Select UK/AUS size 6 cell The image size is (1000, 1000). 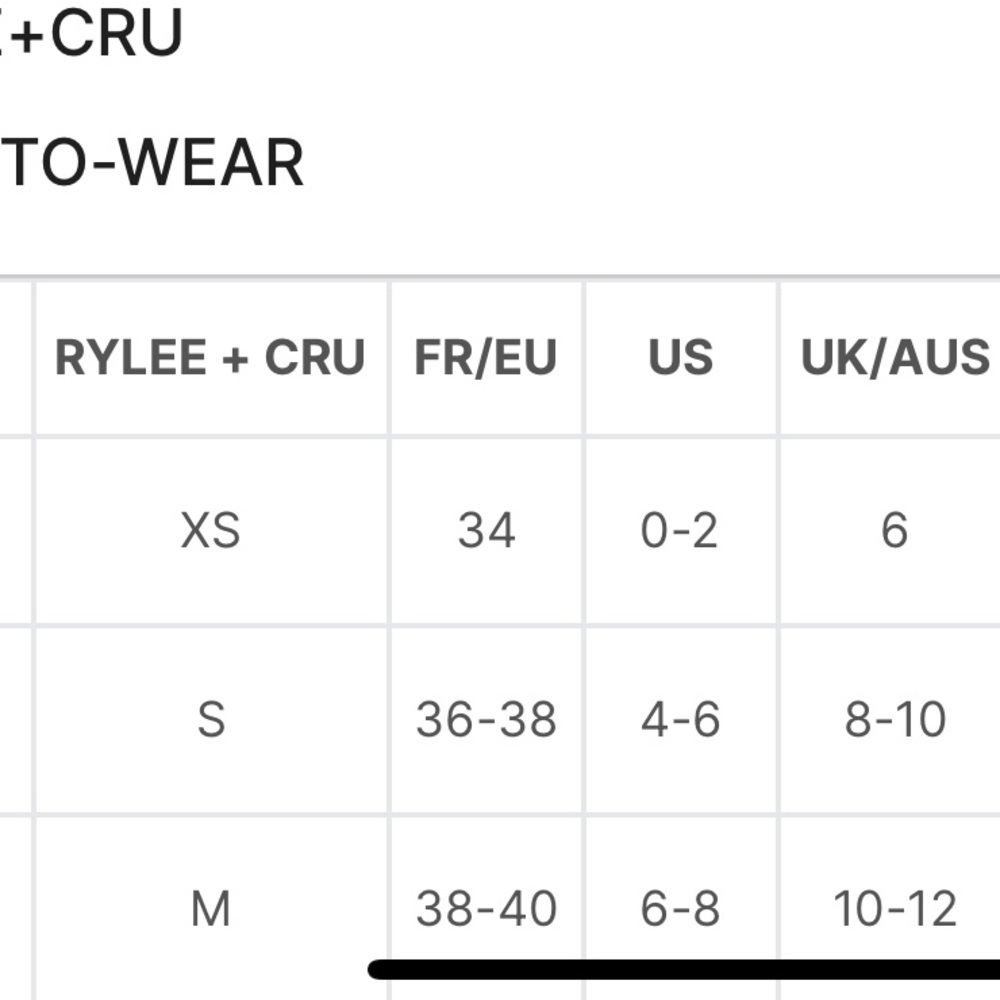(894, 529)
